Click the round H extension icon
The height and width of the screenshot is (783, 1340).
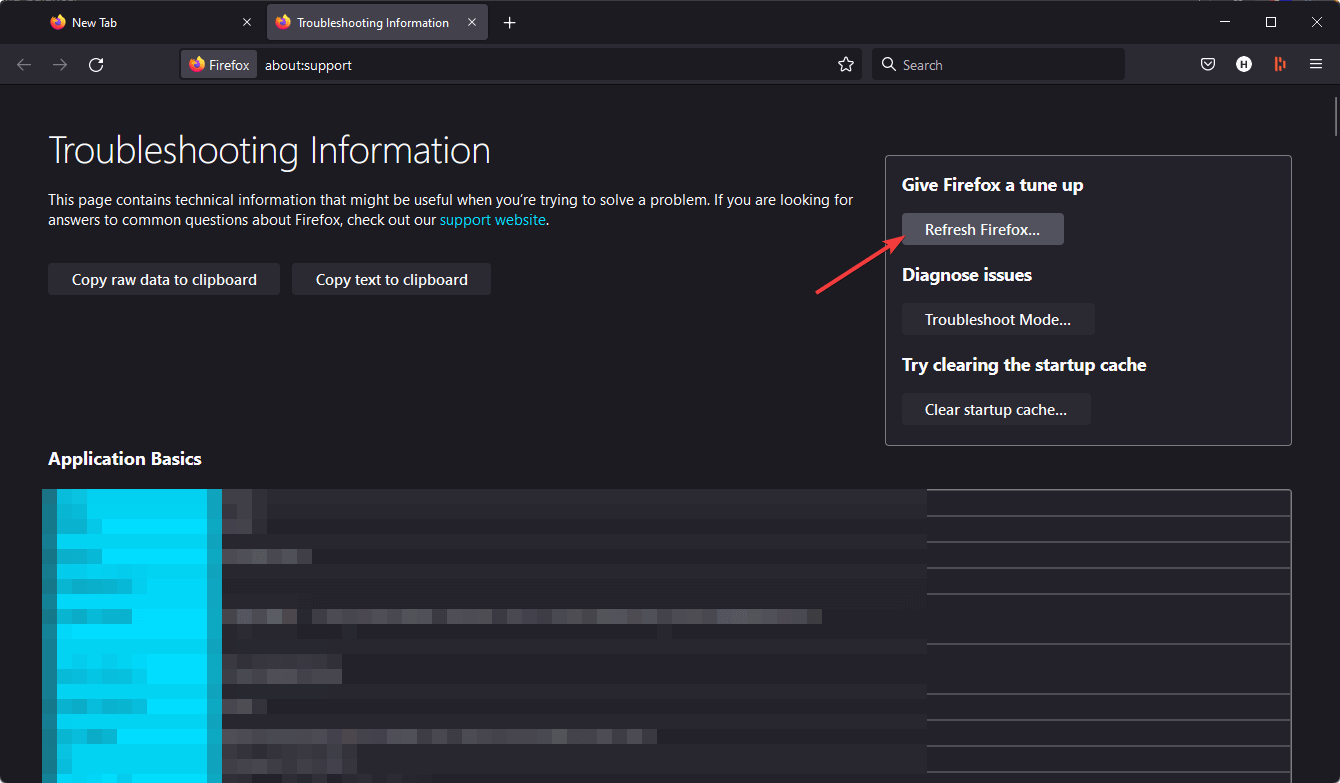point(1244,65)
